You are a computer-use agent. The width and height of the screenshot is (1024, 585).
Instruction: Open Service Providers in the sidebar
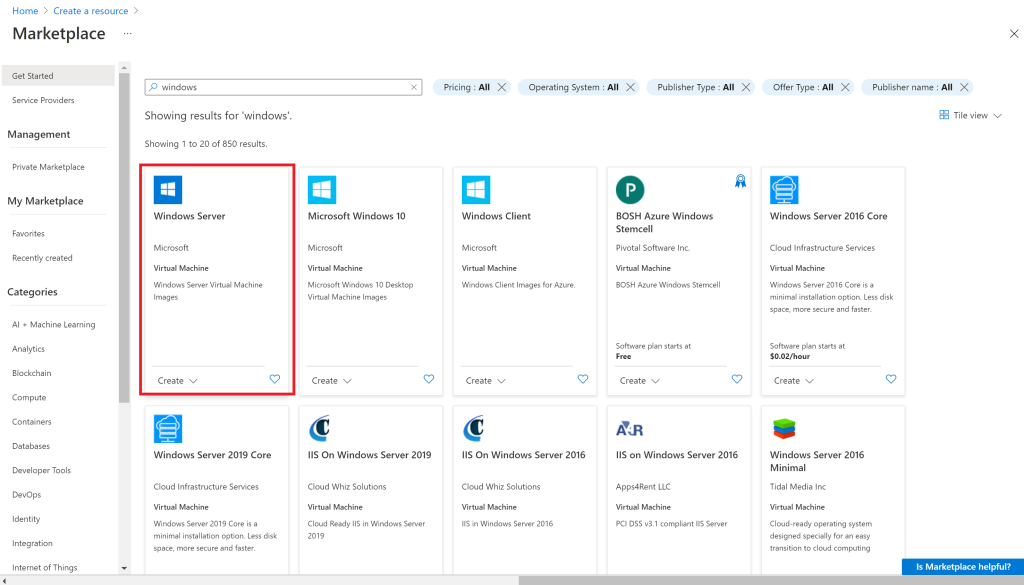(x=43, y=100)
